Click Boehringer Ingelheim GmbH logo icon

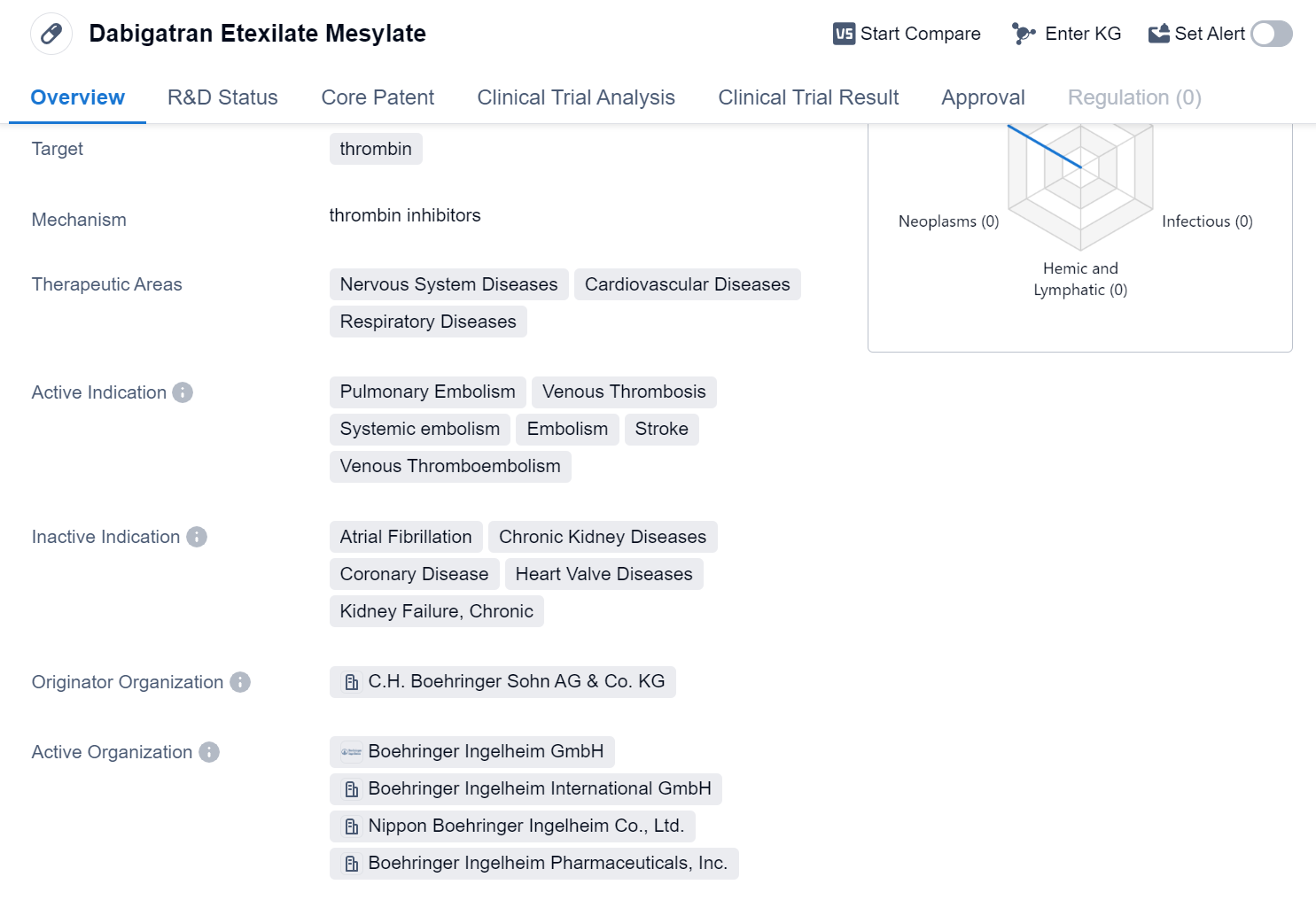[x=352, y=752]
